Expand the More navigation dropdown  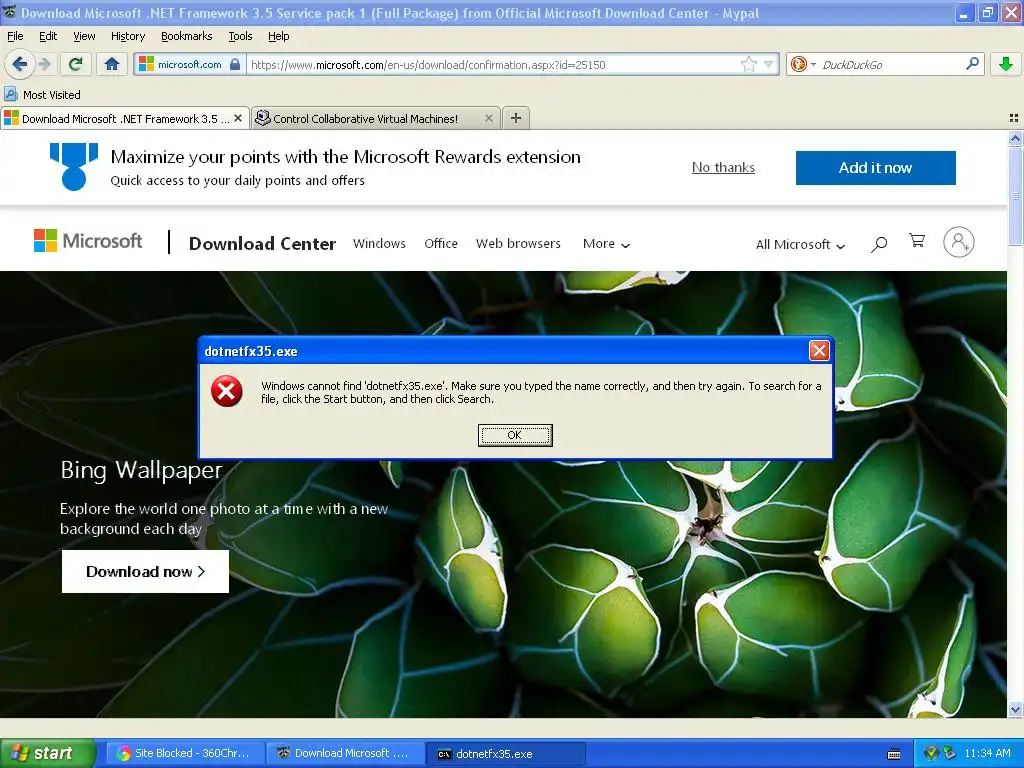[606, 244]
